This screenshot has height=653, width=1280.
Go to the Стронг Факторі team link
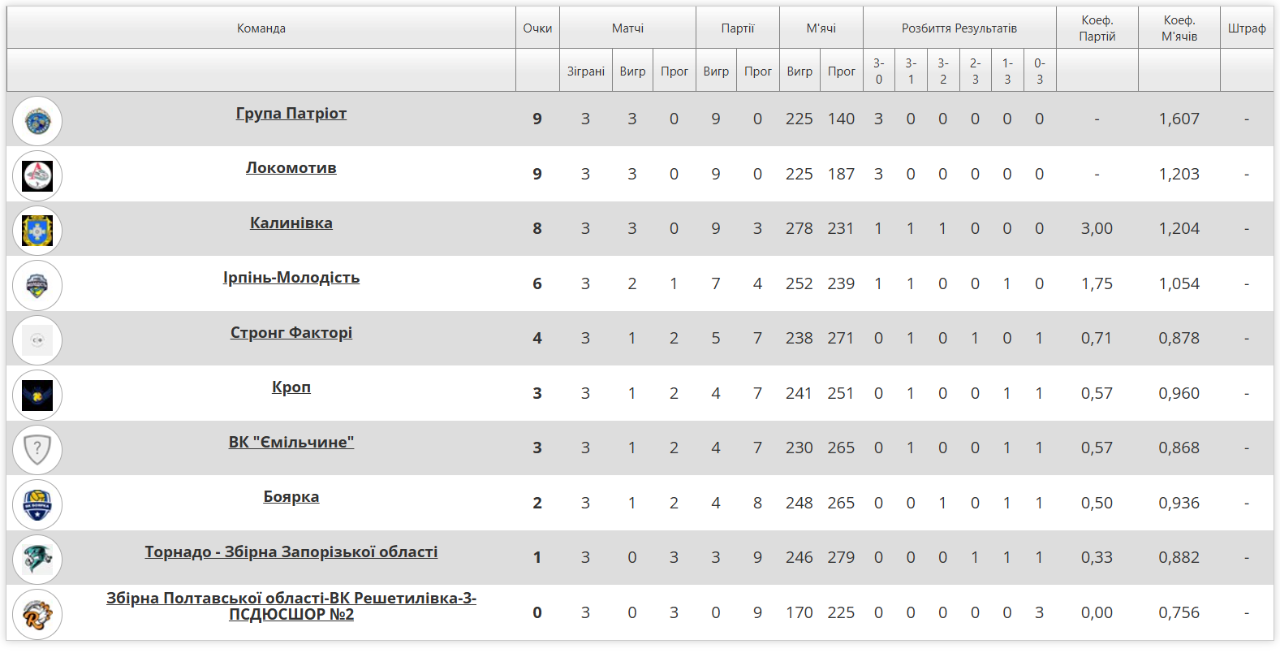[291, 332]
